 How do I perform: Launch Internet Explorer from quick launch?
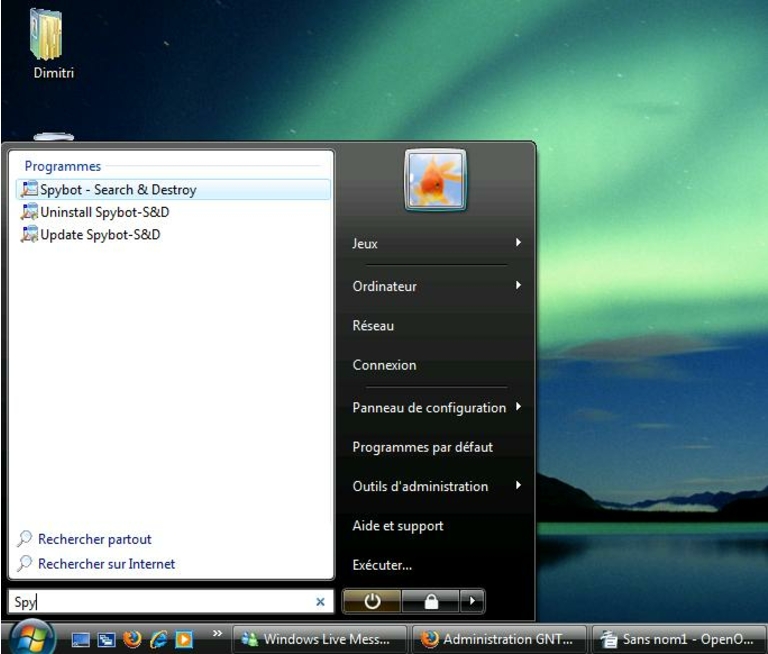(158, 639)
